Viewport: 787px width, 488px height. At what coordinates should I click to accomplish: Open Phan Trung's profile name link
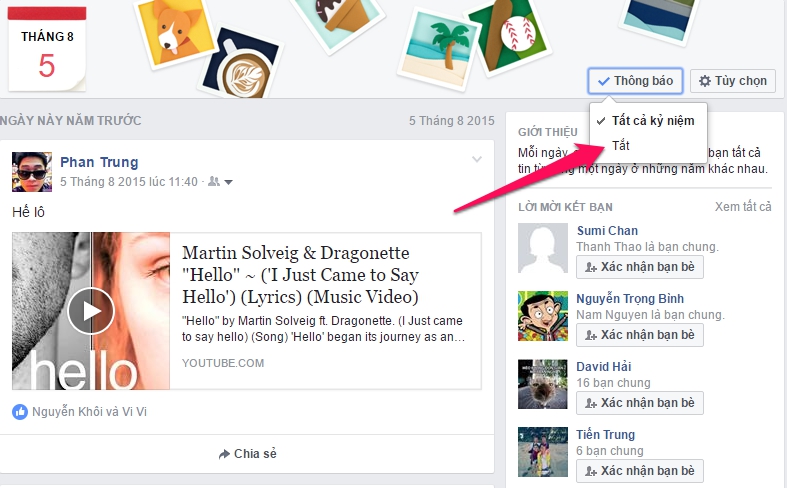tap(99, 162)
